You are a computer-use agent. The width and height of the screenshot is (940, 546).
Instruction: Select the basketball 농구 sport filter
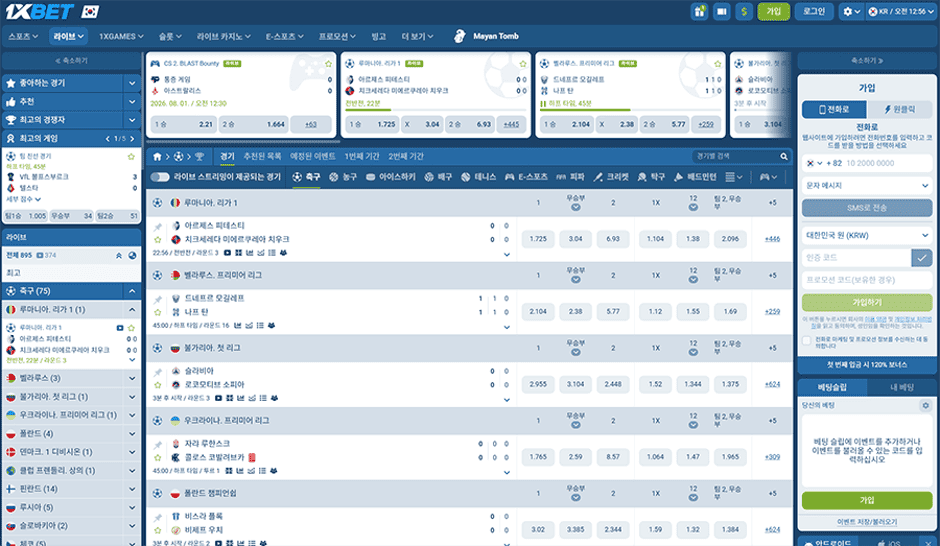[343, 177]
